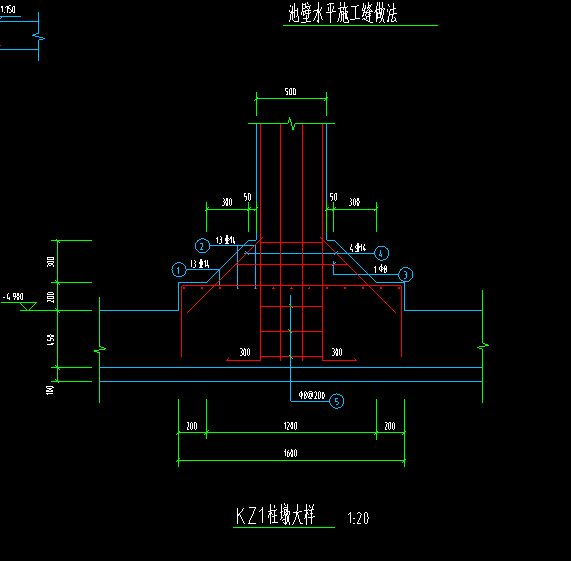
Task: Select the -4.900 elevation text
Action: pyautogui.click(x=13, y=297)
